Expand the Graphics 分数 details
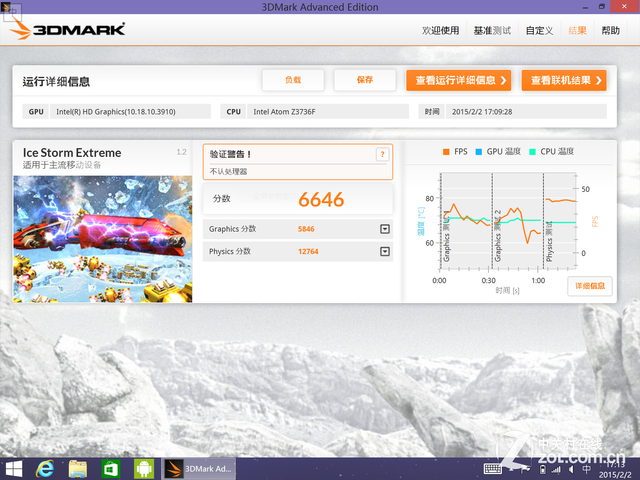This screenshot has height=480, width=640. coord(385,229)
